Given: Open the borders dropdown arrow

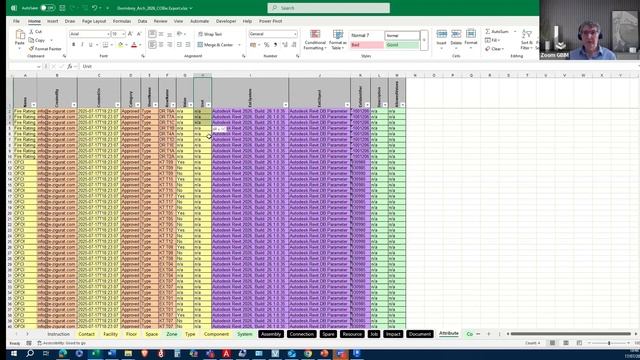Looking at the screenshot, I should (x=112, y=45).
